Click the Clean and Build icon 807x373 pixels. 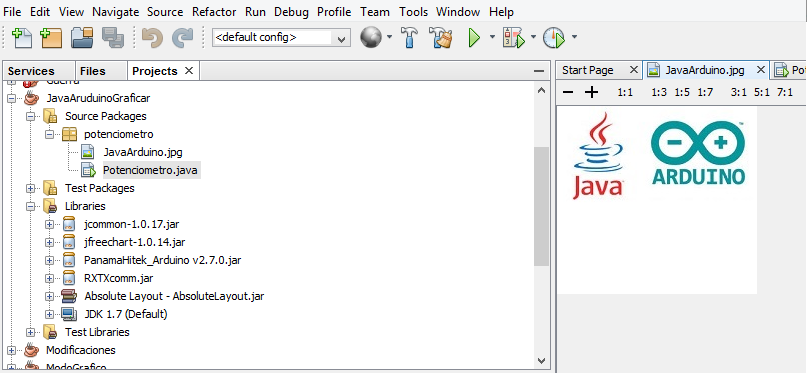442,38
